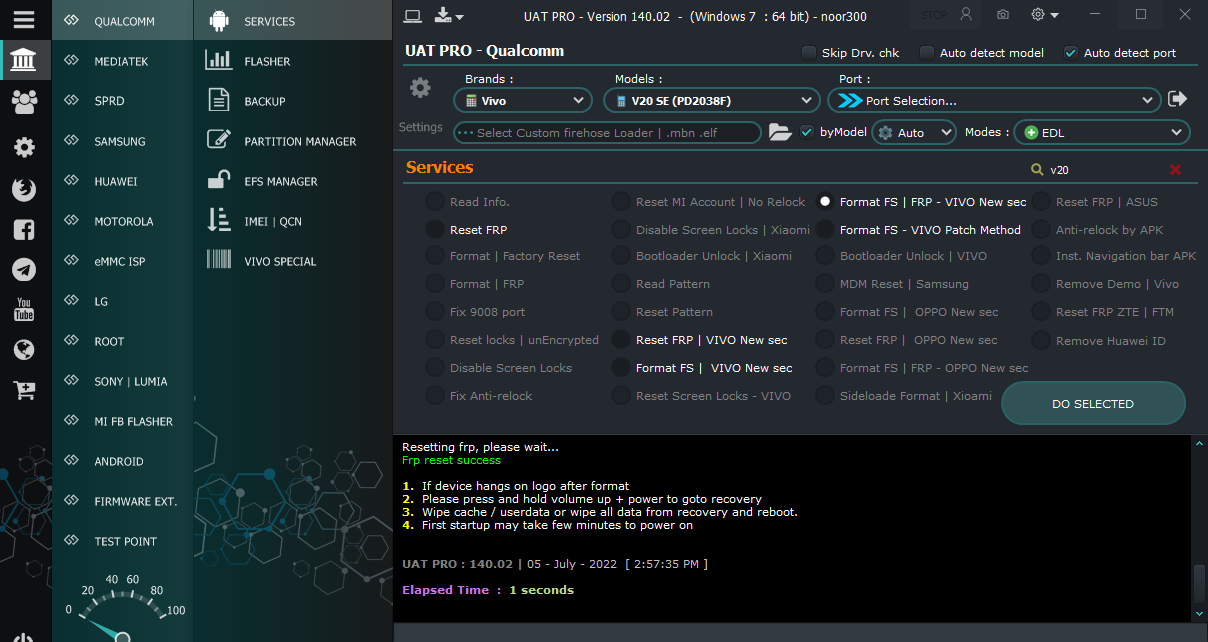Open the Auto loader dropdown

coord(914,132)
